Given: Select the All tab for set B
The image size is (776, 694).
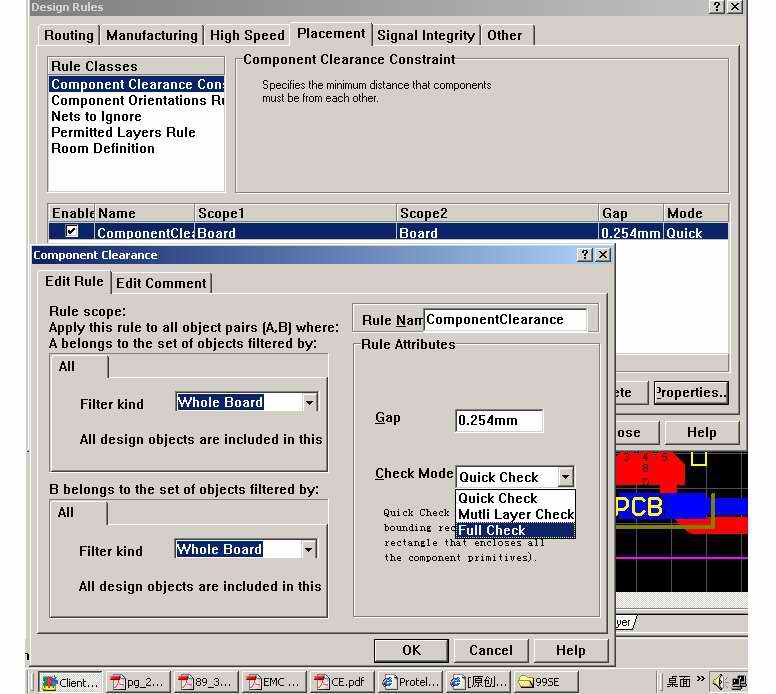Looking at the screenshot, I should [x=78, y=512].
